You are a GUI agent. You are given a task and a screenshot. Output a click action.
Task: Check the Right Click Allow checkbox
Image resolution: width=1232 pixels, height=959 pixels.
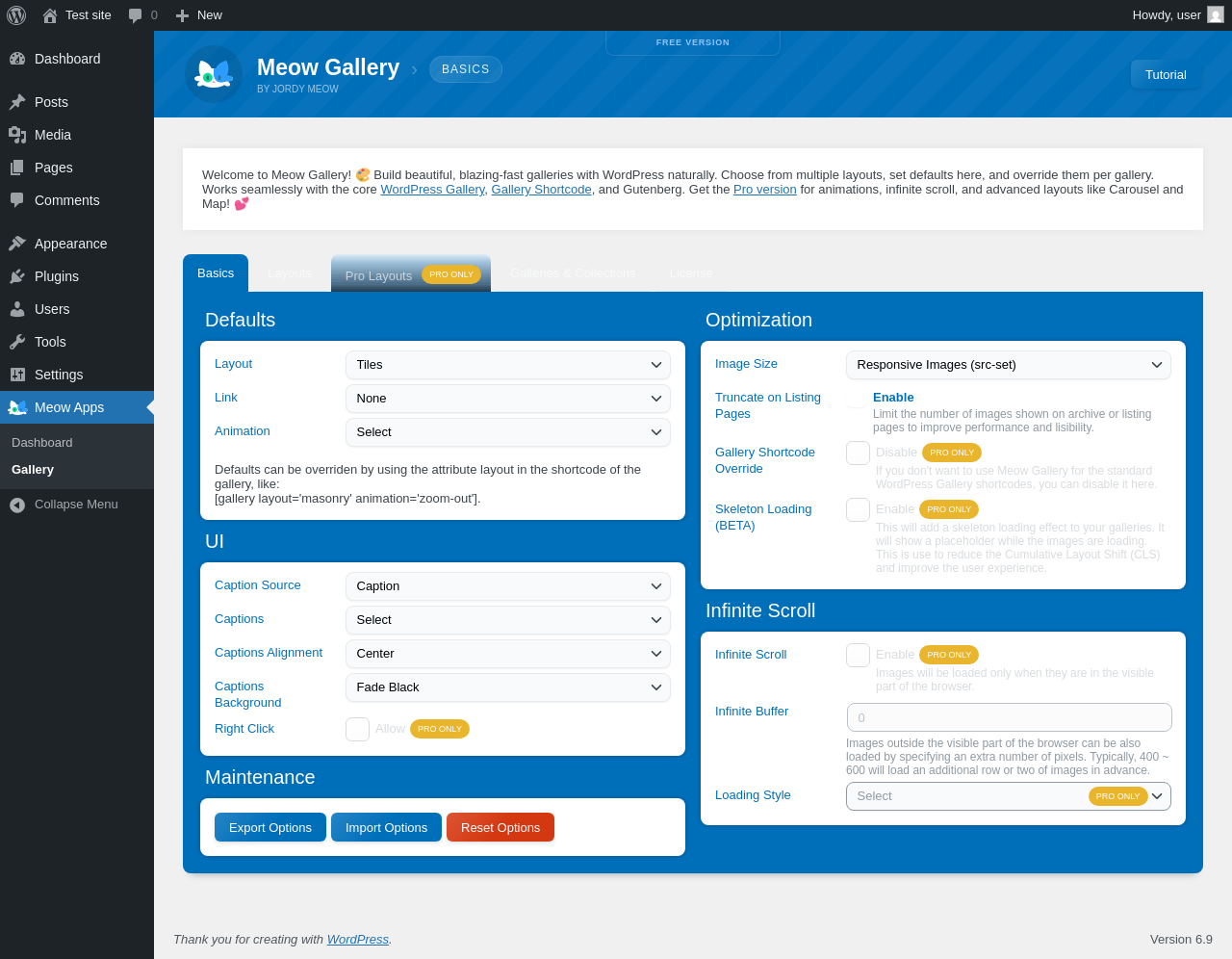pyautogui.click(x=357, y=729)
